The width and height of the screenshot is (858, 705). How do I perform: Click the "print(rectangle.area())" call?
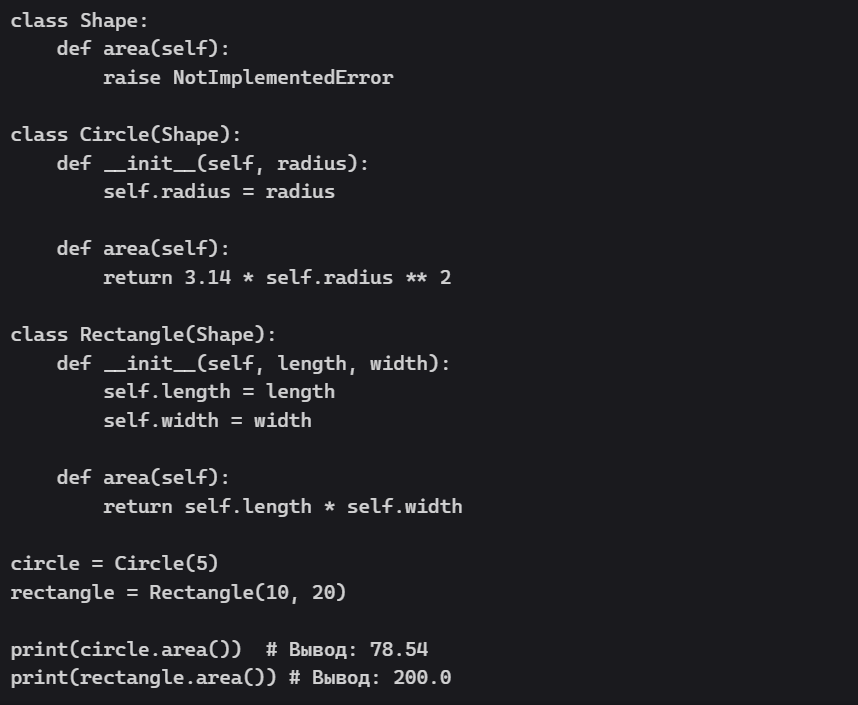coord(143,677)
